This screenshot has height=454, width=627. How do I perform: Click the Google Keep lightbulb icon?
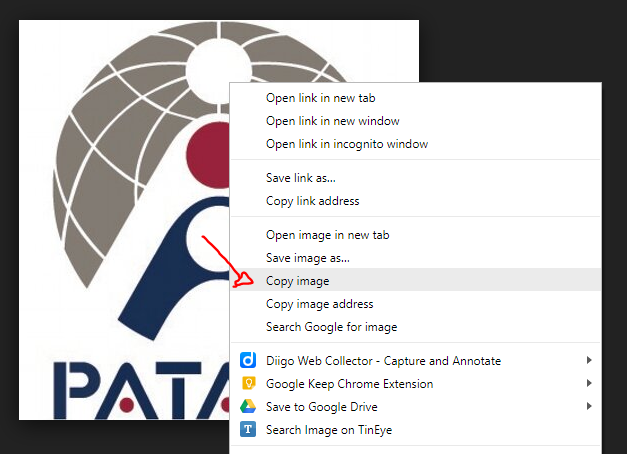(248, 383)
